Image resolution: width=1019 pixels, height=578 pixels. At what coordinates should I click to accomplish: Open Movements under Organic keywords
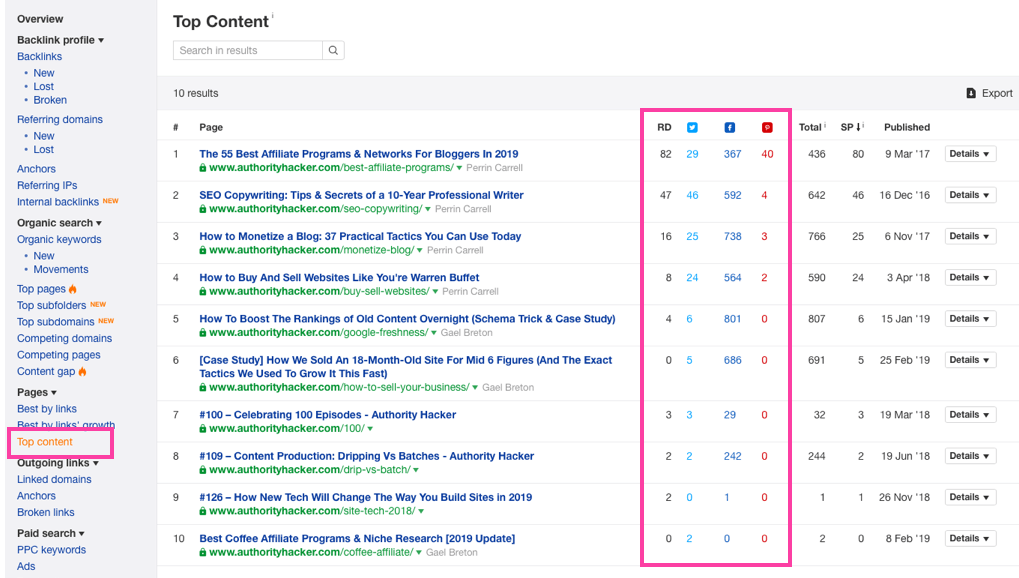coord(61,269)
